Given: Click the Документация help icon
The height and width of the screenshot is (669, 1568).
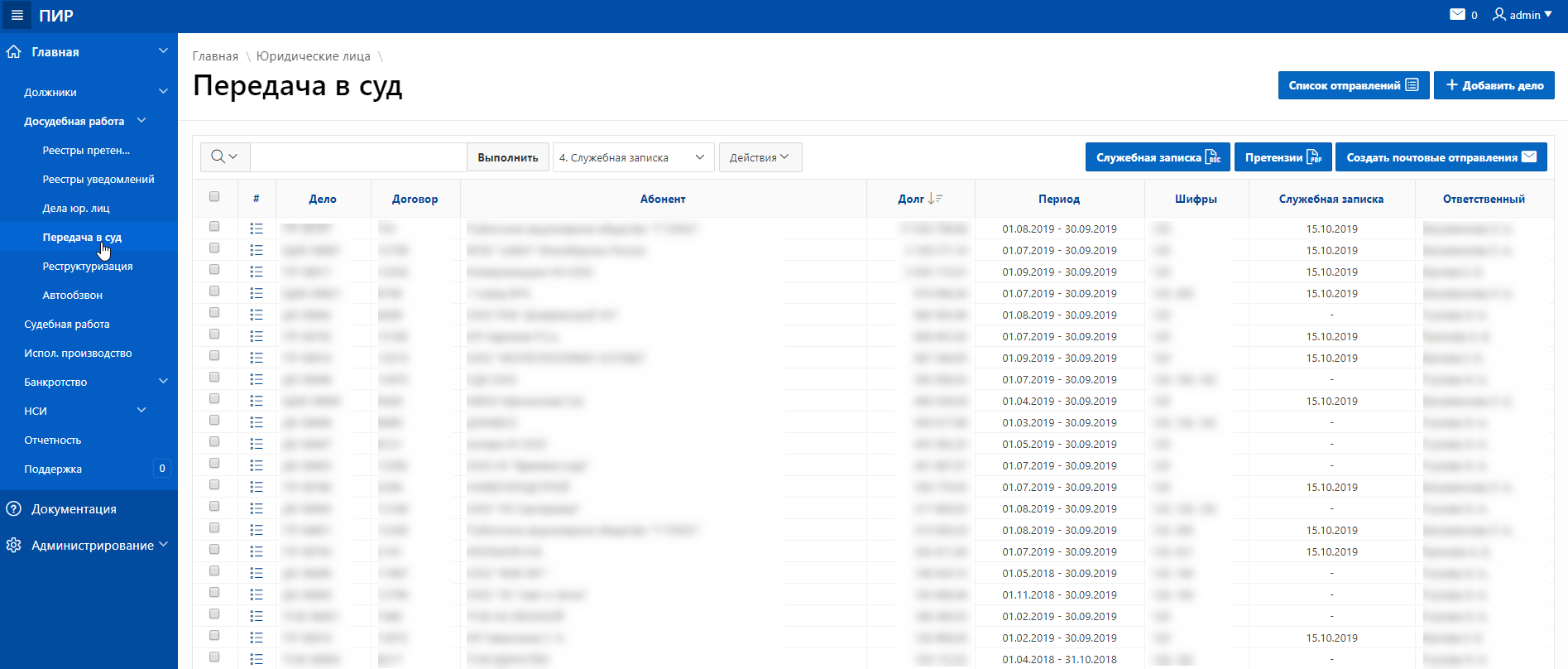Looking at the screenshot, I should click(x=13, y=508).
